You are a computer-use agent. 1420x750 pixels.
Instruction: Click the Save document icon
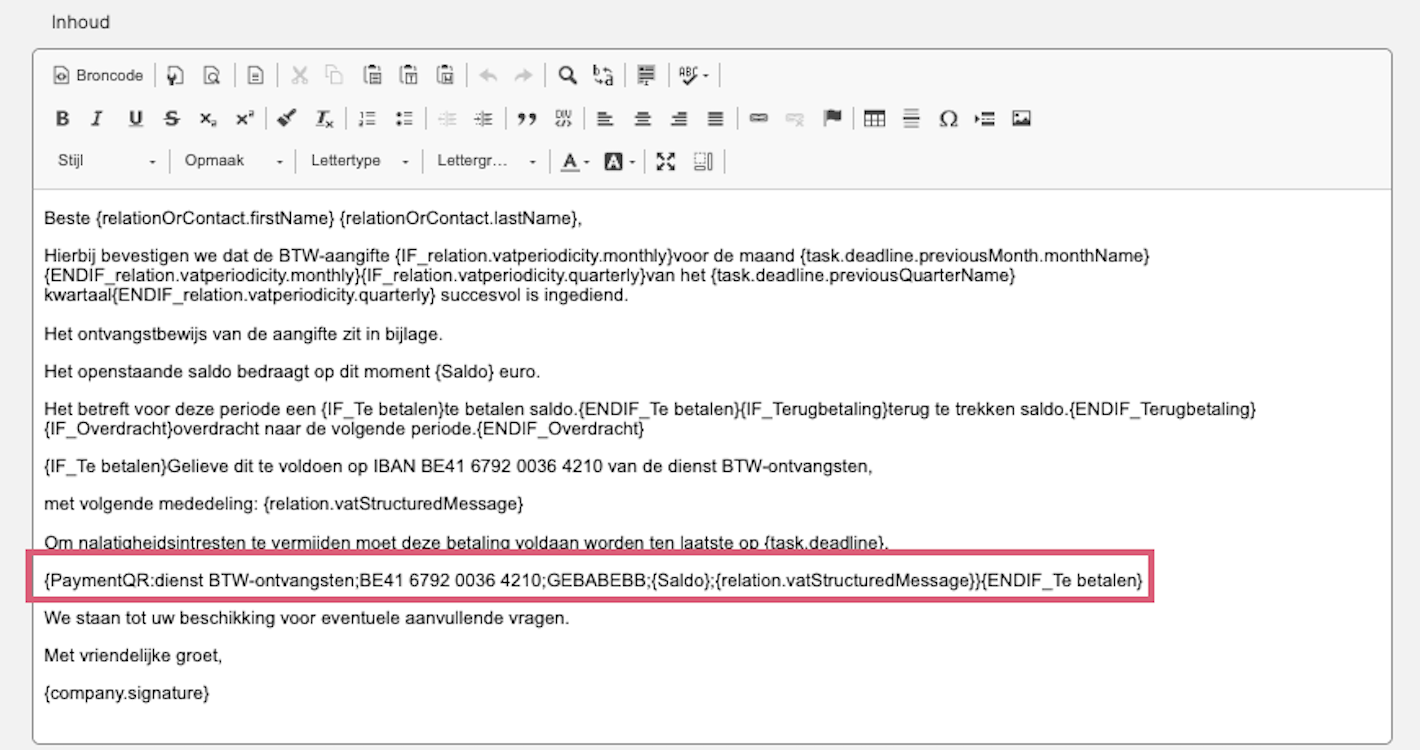[x=175, y=75]
